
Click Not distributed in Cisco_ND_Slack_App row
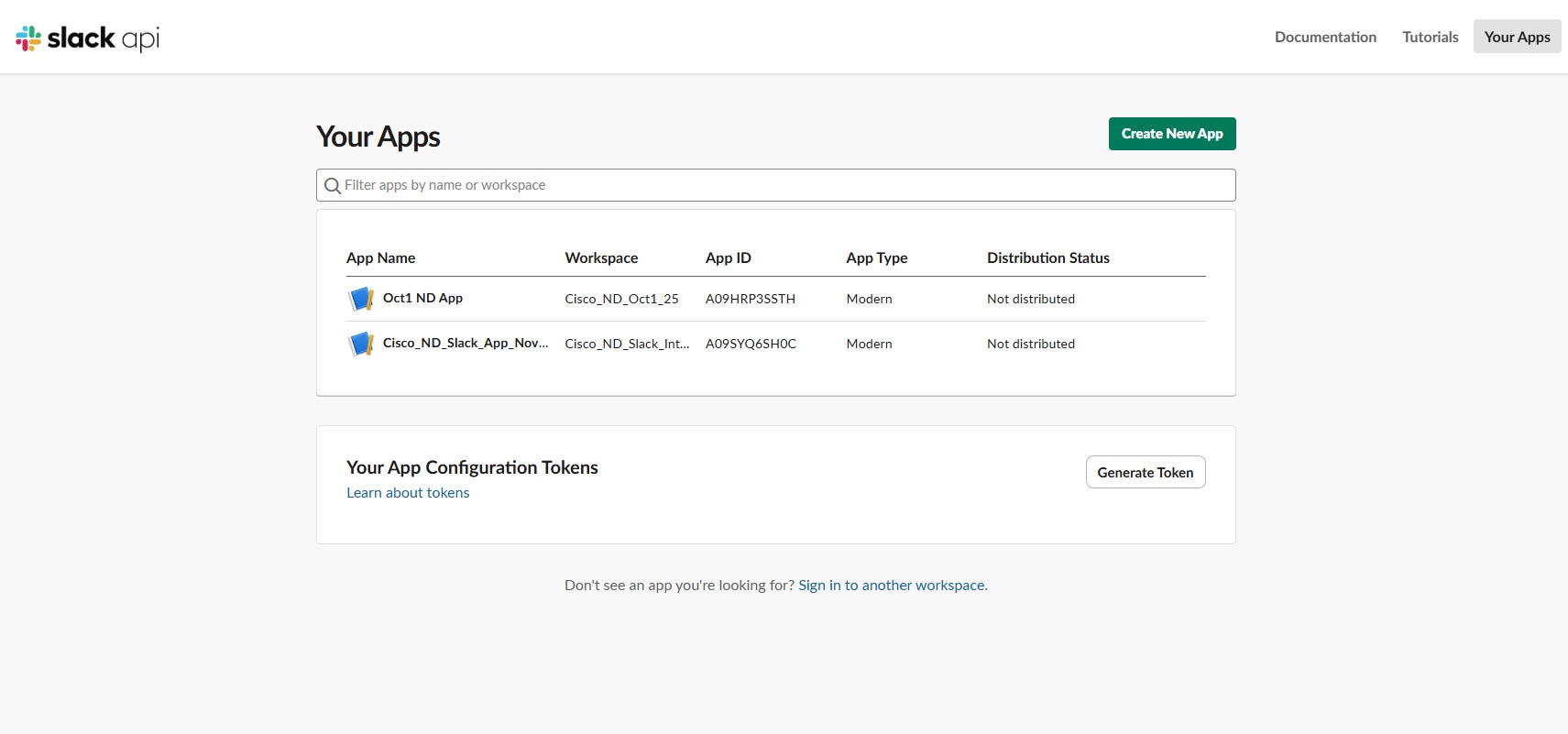click(1031, 344)
